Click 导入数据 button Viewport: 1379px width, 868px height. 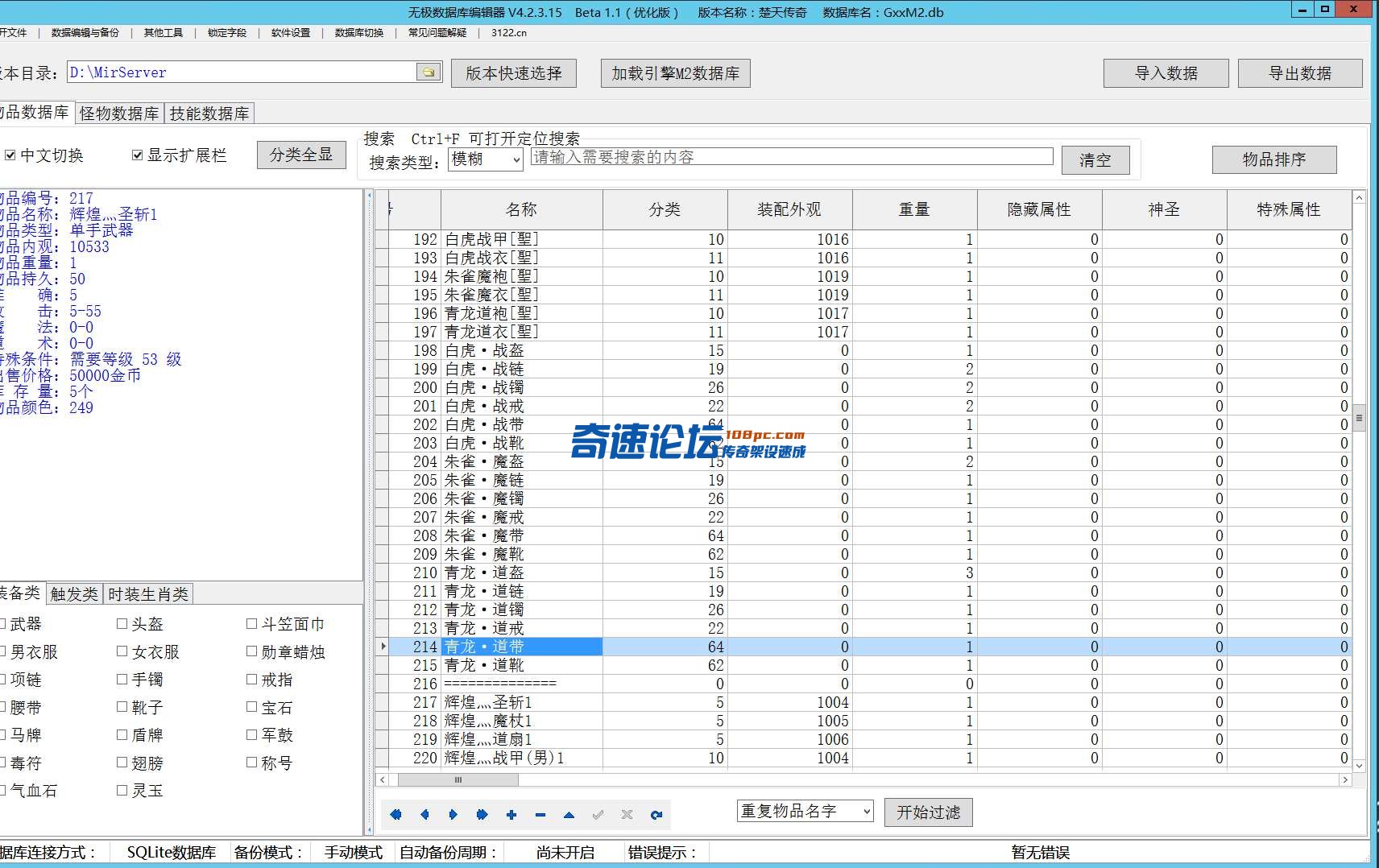pos(1166,73)
